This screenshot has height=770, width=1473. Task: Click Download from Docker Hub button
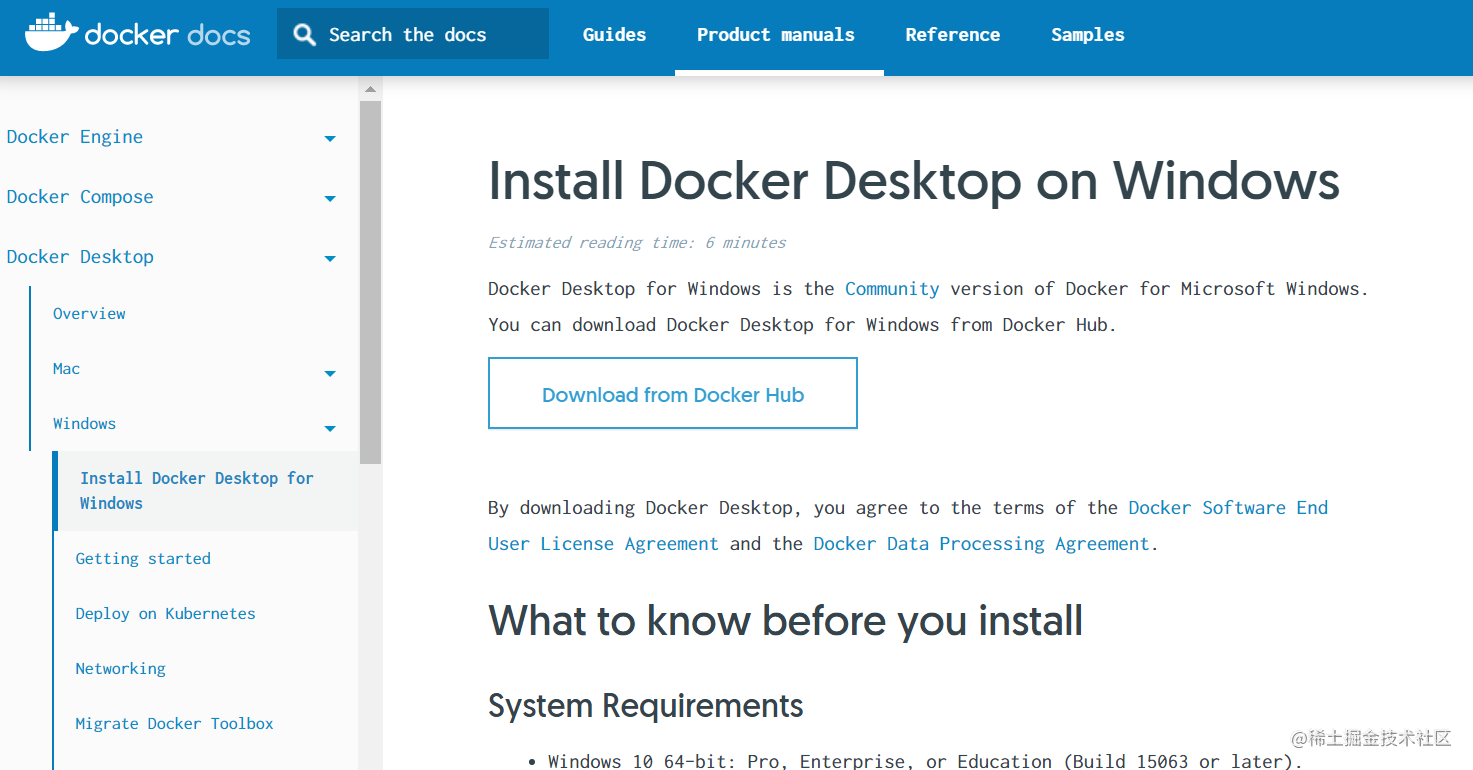[673, 394]
